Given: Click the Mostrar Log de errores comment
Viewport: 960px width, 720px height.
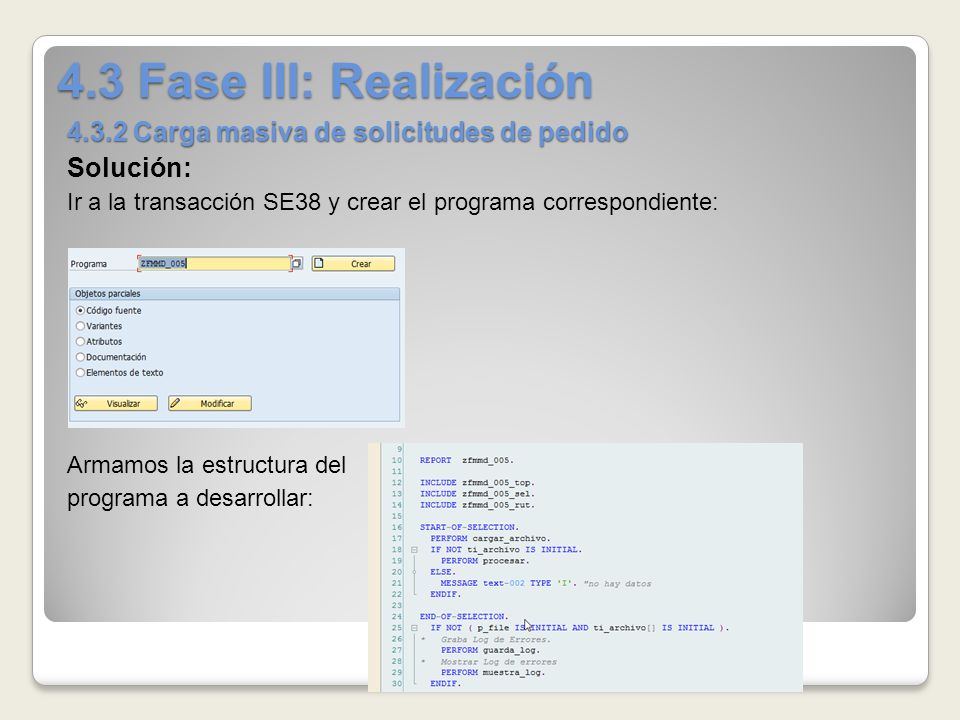Looking at the screenshot, I should point(498,662).
